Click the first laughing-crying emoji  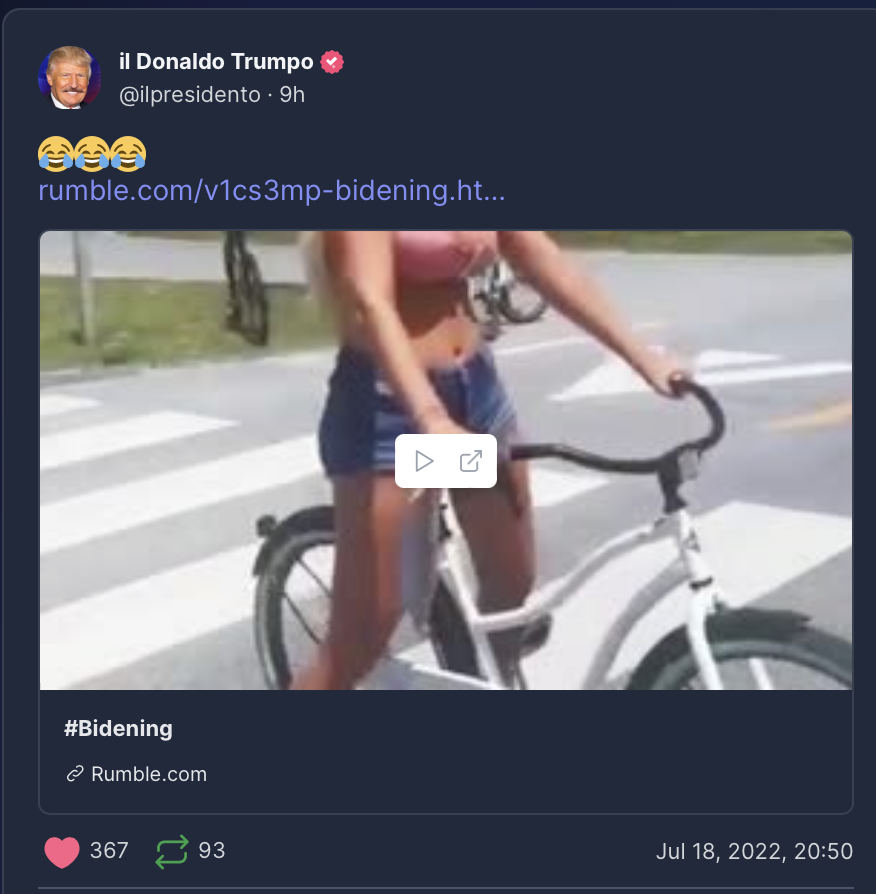coord(55,153)
